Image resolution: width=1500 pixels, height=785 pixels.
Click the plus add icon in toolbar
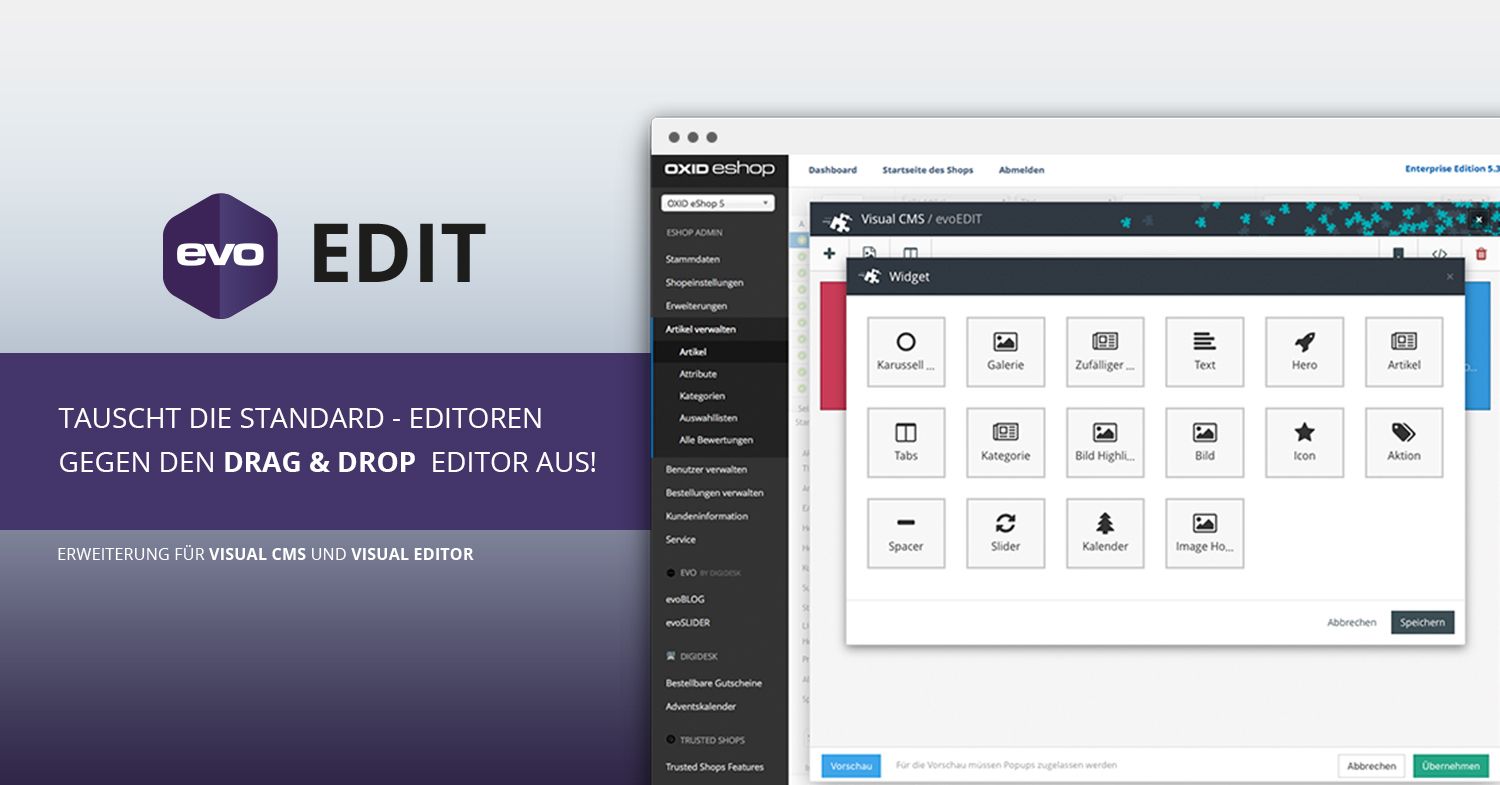[x=829, y=253]
